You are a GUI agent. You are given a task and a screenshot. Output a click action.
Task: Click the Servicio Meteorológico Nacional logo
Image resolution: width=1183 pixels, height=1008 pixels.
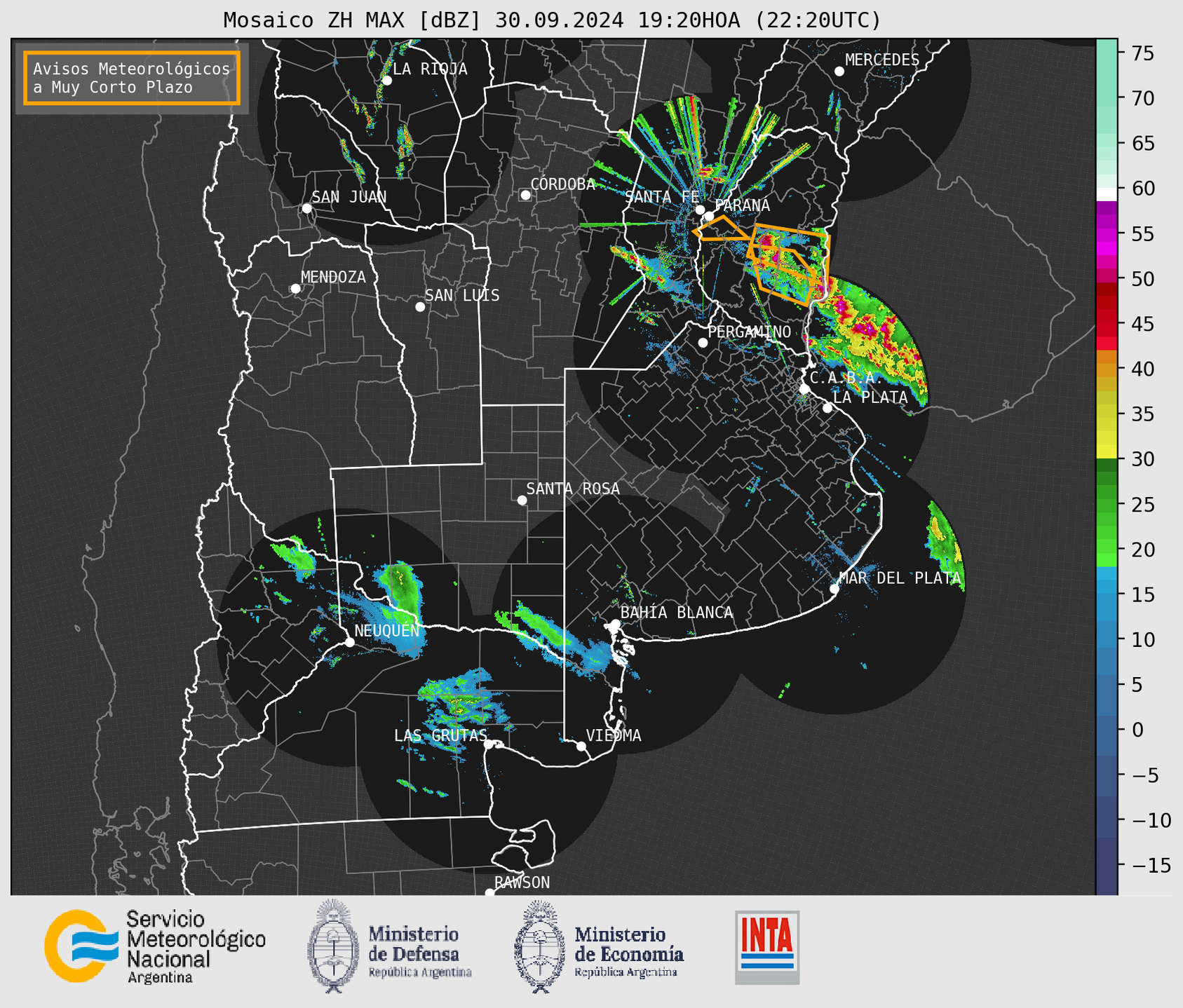click(x=155, y=946)
